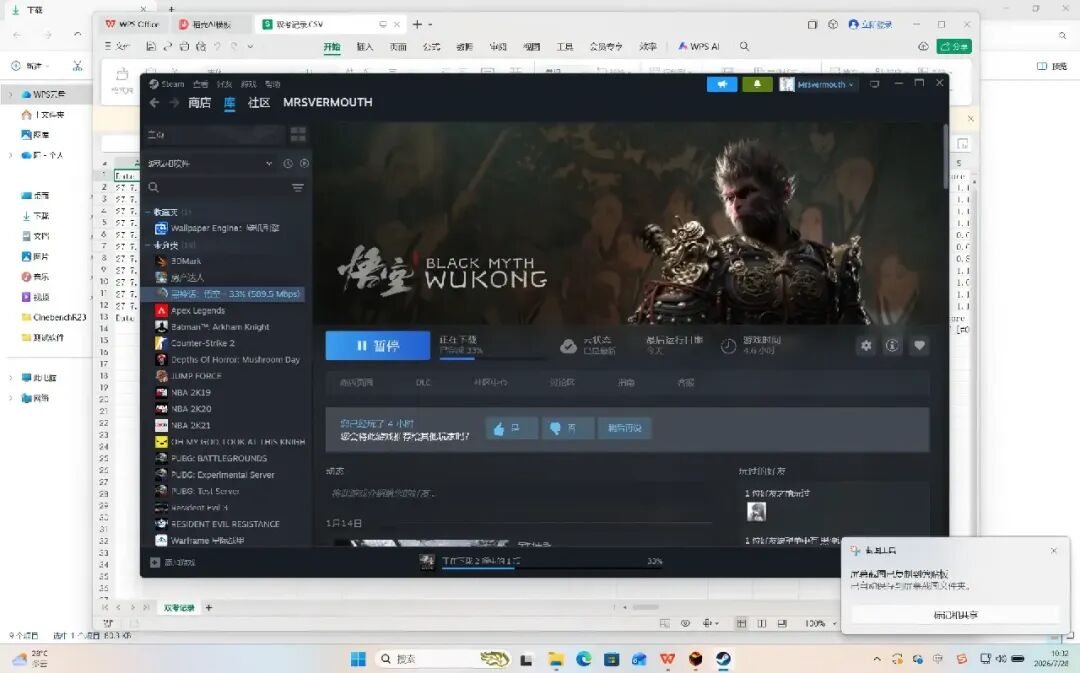1080x673 pixels.
Task: Open Steam Store tab
Action: point(199,103)
